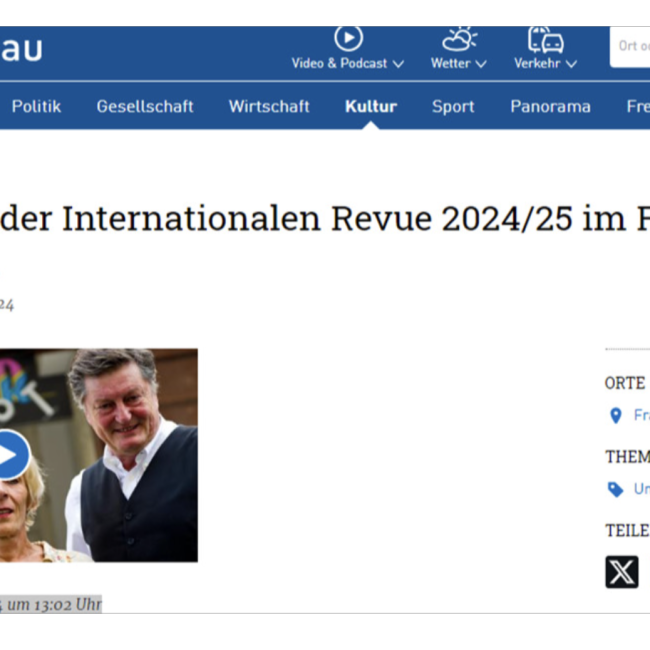Click the Verkehr car icon
The height and width of the screenshot is (650, 650).
[x=545, y=39]
